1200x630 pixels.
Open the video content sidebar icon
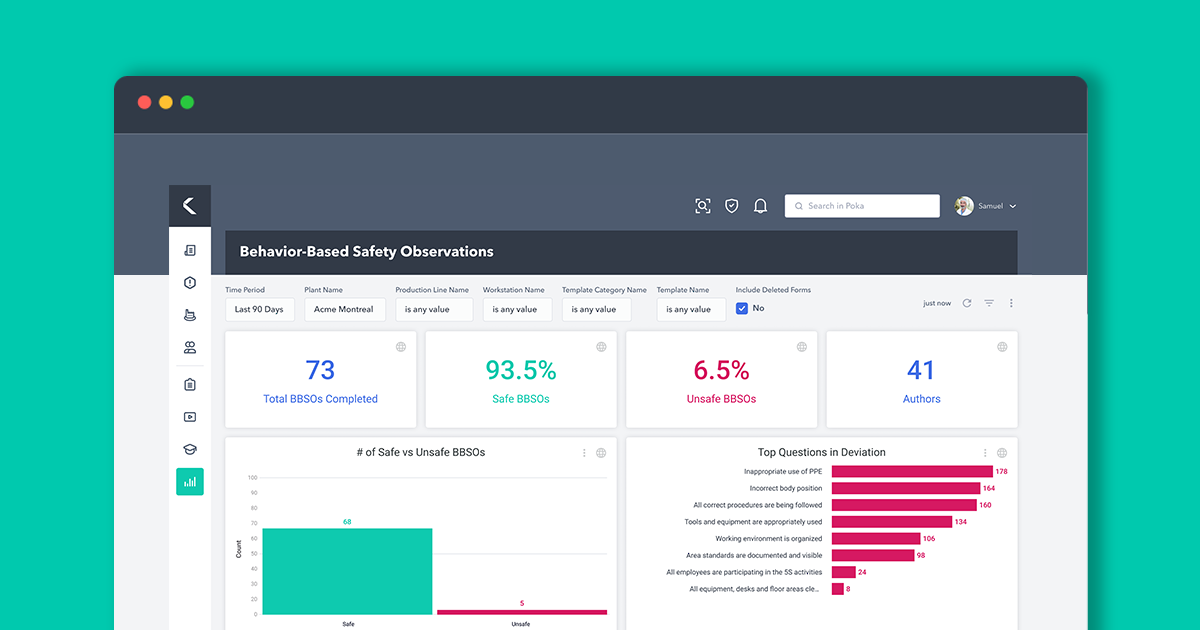(190, 417)
